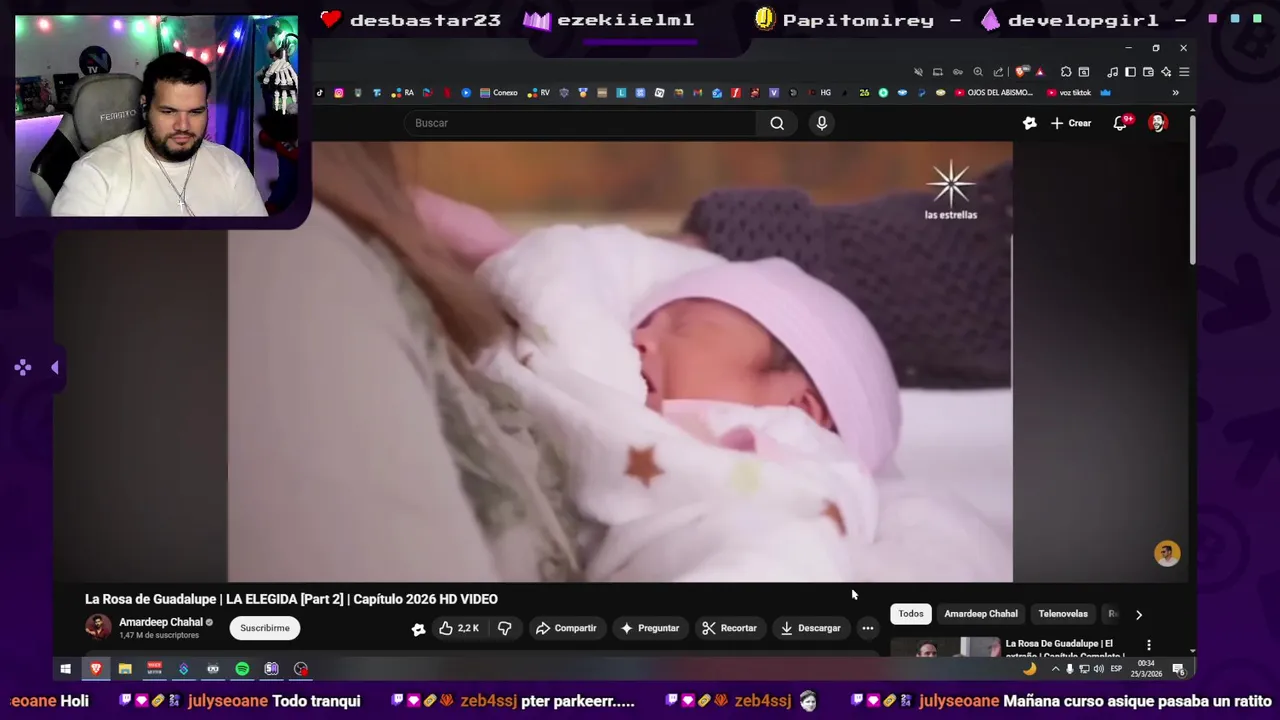Open the media control music-note icon
Image resolution: width=1280 pixels, height=720 pixels.
[x=1112, y=72]
